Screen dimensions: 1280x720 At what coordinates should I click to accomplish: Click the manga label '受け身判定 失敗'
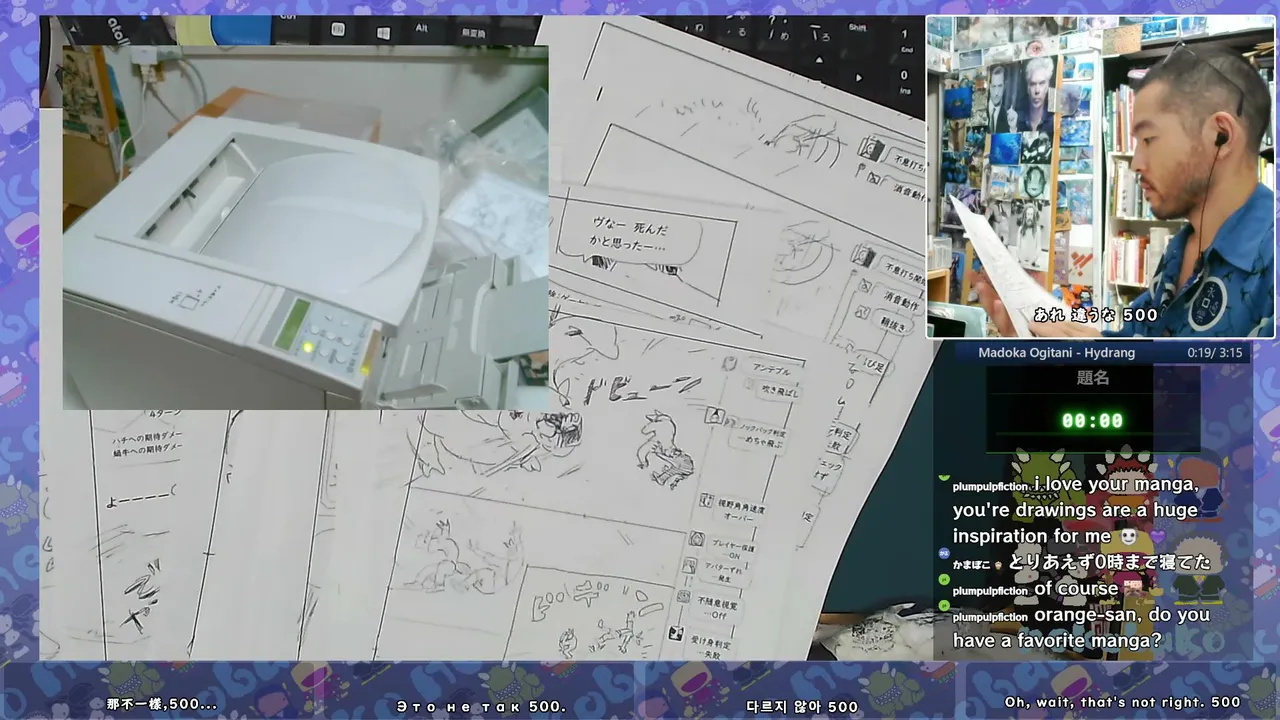[x=712, y=646]
